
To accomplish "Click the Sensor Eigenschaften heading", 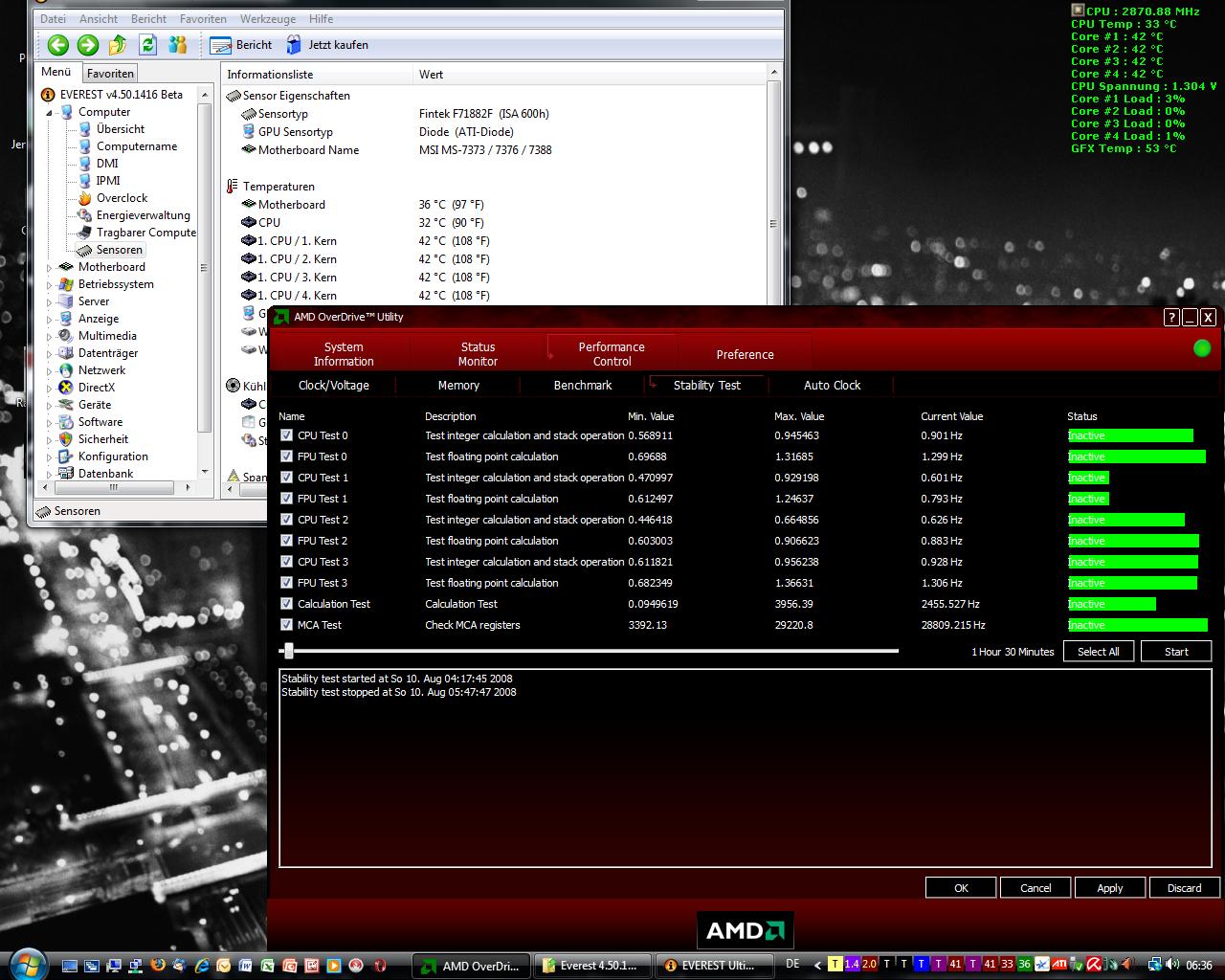I will 287,96.
